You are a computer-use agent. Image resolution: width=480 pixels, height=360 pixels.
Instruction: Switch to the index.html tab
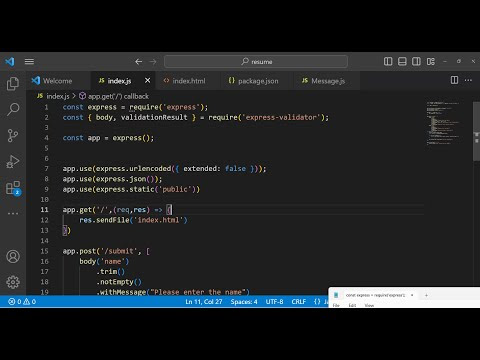(185, 81)
